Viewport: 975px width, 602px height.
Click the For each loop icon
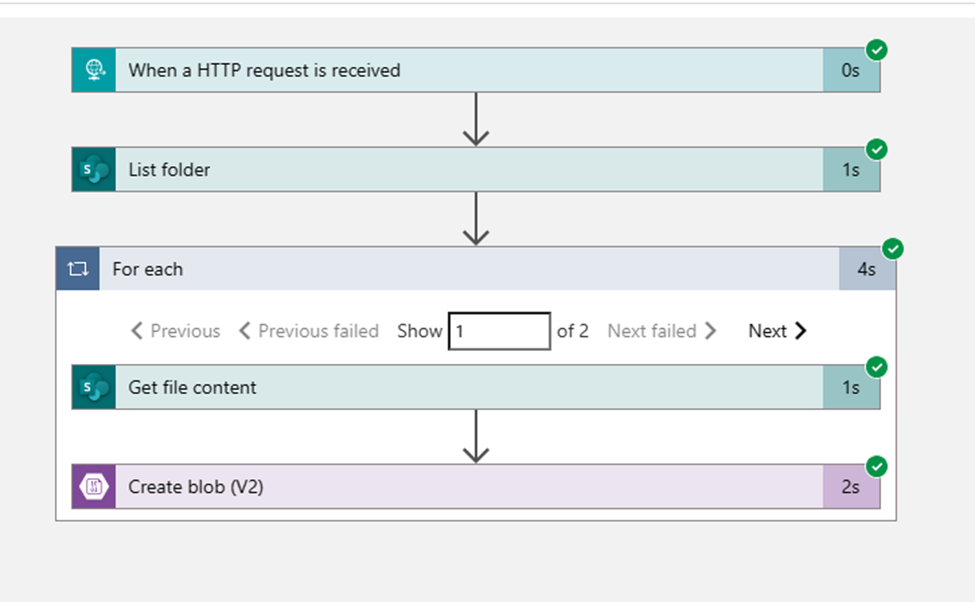point(78,268)
